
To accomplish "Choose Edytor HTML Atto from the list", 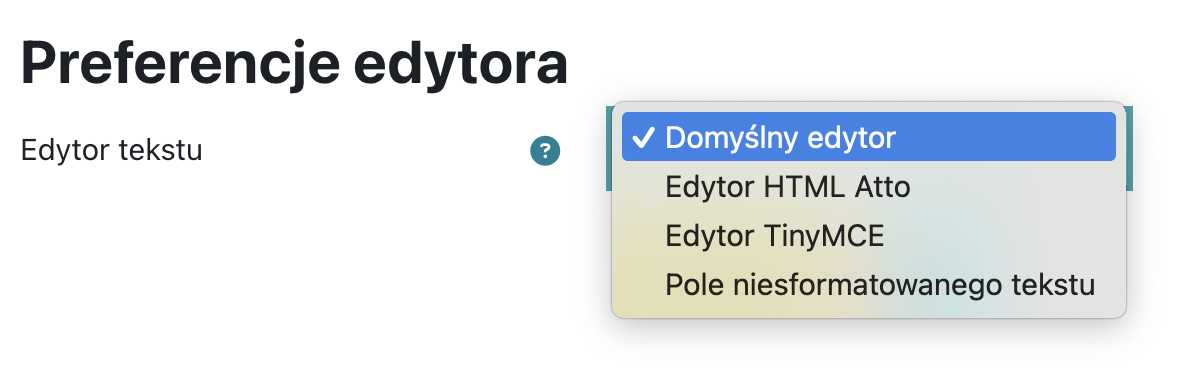I will point(868,187).
